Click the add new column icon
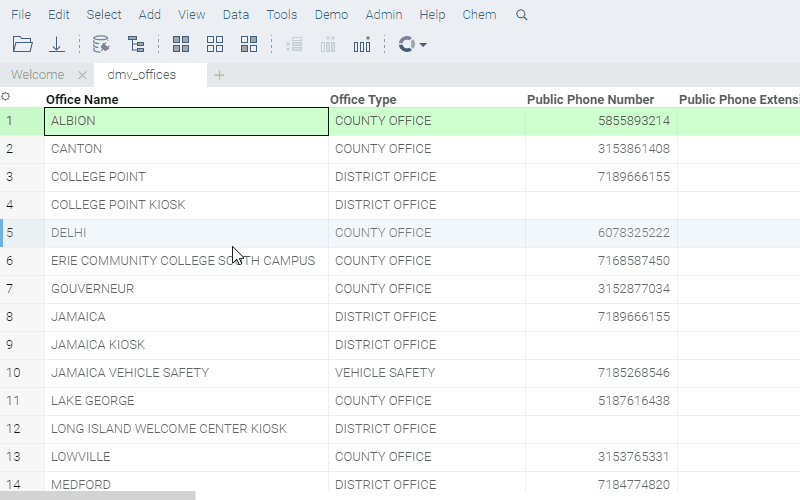This screenshot has width=800, height=500. [362, 44]
